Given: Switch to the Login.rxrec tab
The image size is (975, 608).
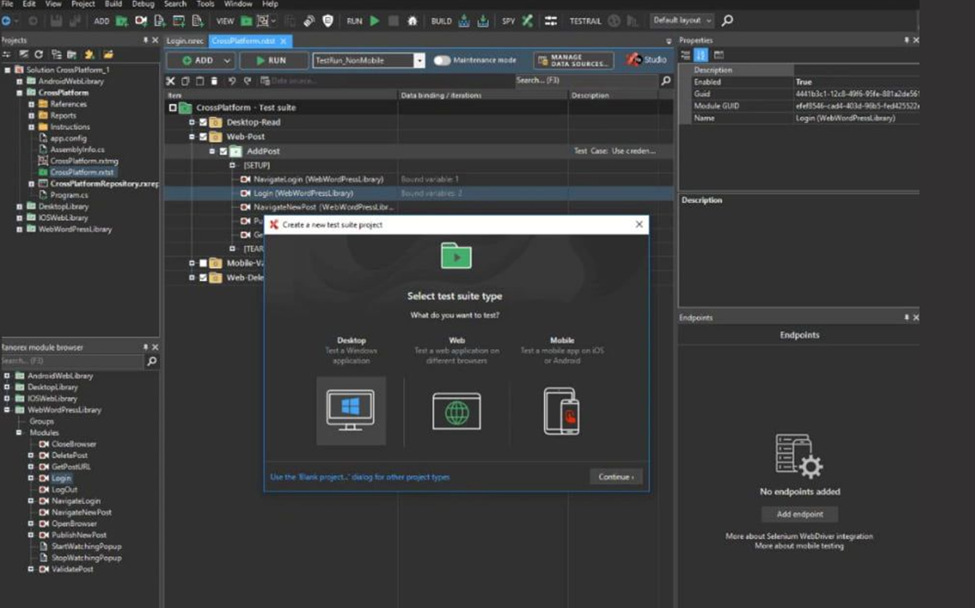Looking at the screenshot, I should pos(185,41).
